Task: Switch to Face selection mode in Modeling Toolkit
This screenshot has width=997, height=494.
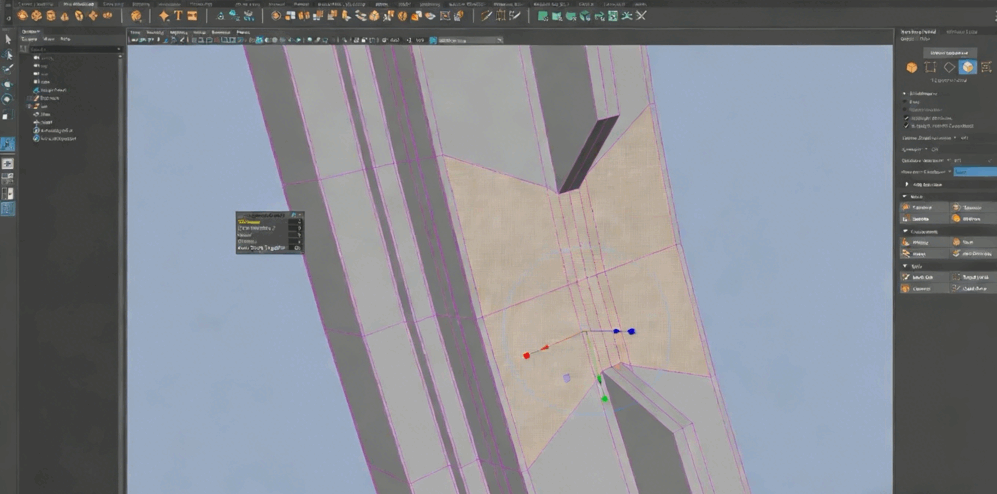Action: click(x=967, y=67)
